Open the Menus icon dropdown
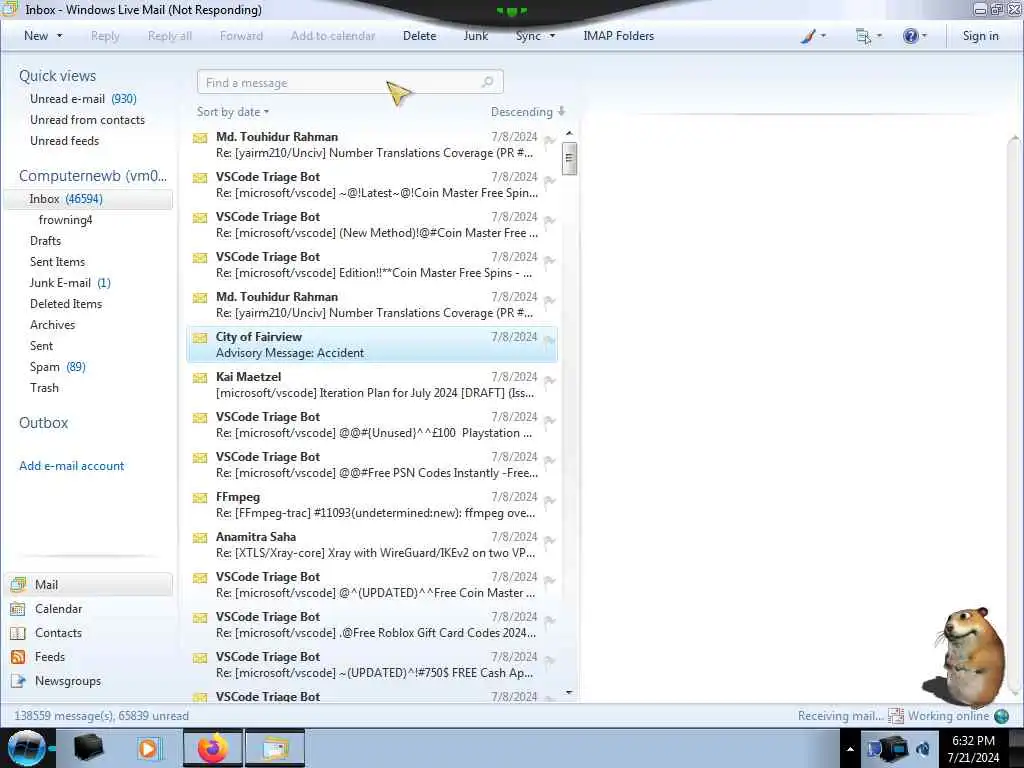Viewport: 1024px width, 768px height. [869, 36]
